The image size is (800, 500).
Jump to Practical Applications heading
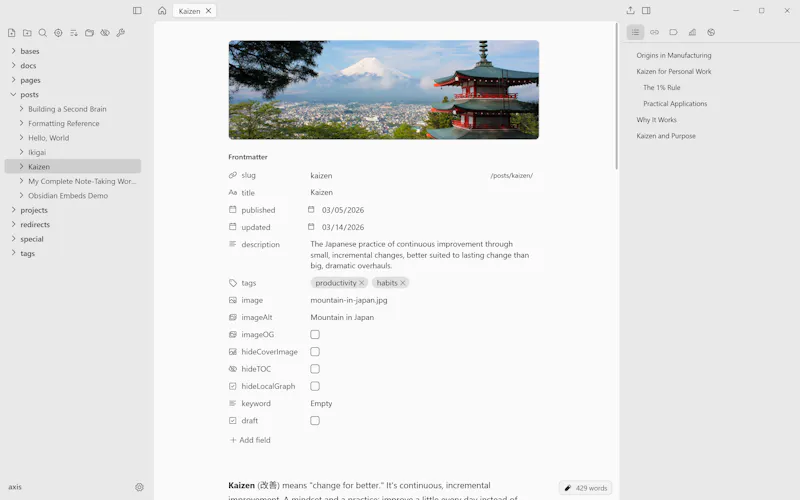(x=675, y=104)
